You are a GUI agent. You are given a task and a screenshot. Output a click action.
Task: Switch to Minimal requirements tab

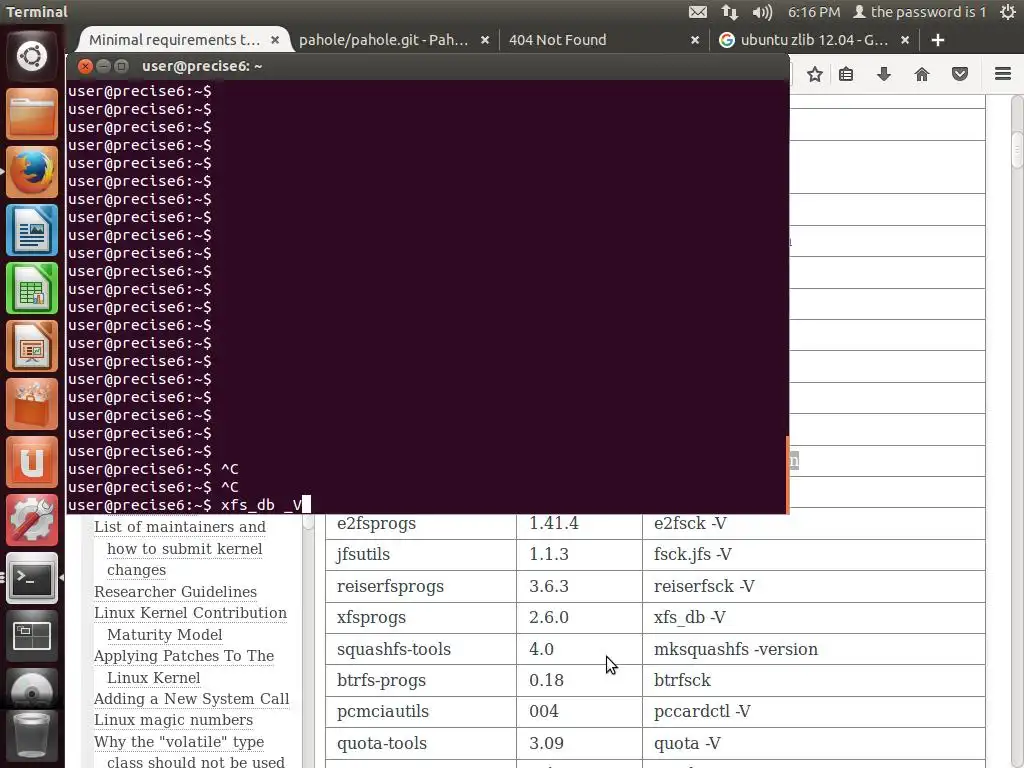(174, 40)
